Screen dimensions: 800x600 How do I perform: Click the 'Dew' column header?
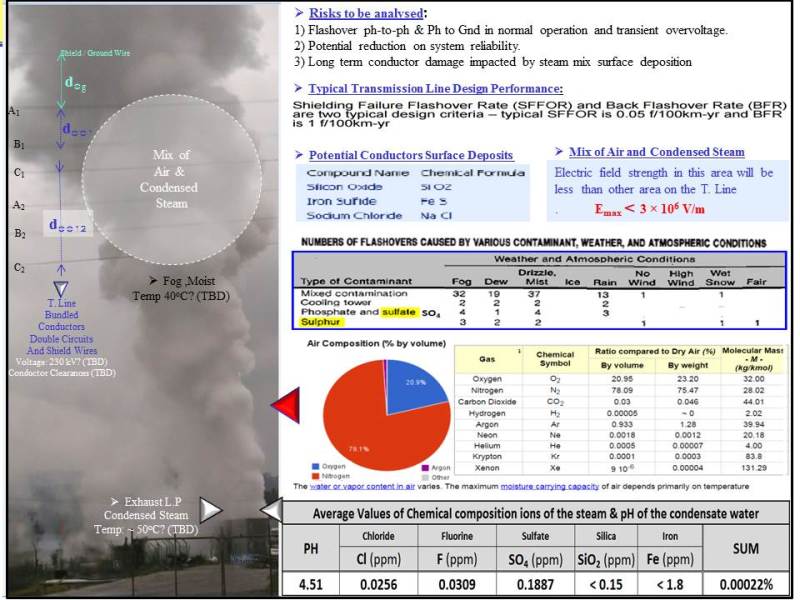tap(496, 282)
